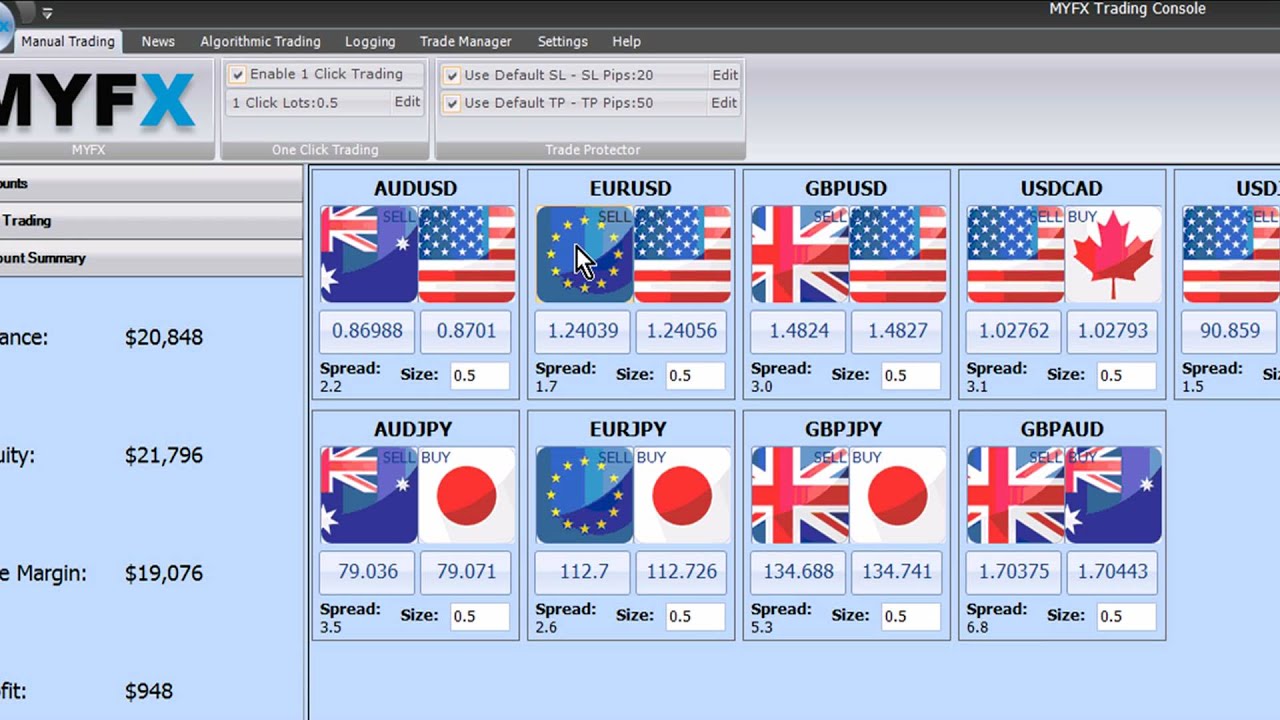
Task: Click GBPUSD buy price 1.4827
Action: (898, 331)
